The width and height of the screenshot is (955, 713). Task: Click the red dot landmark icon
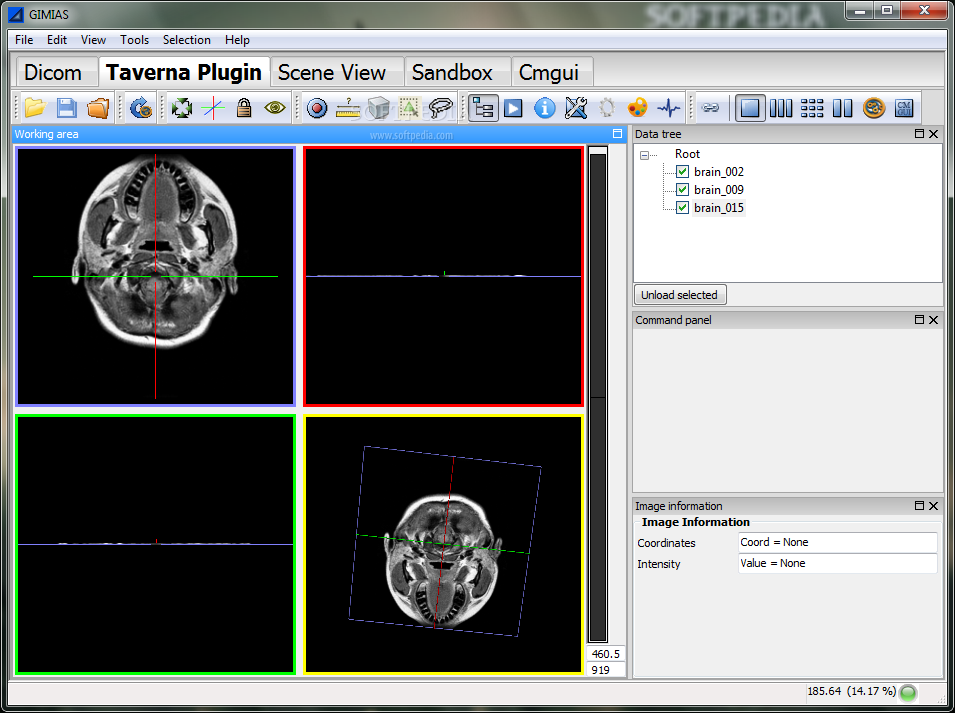tap(317, 108)
